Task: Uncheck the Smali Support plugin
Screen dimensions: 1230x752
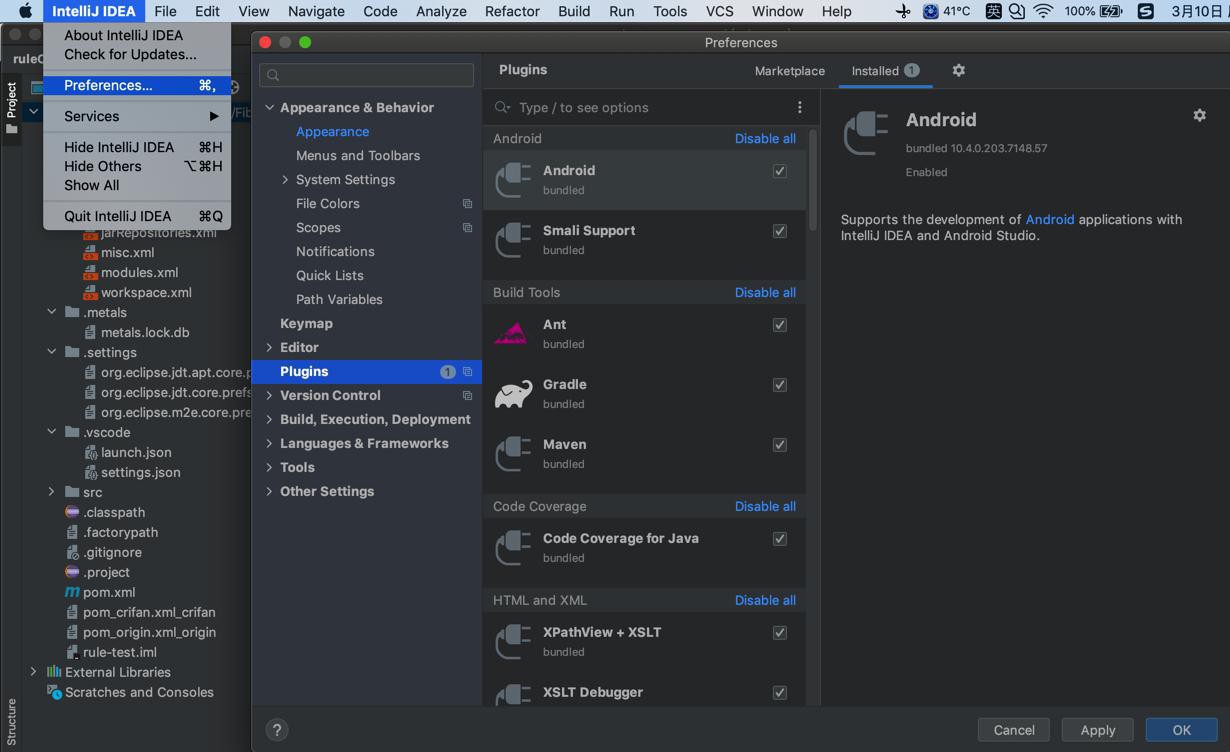Action: pos(780,231)
